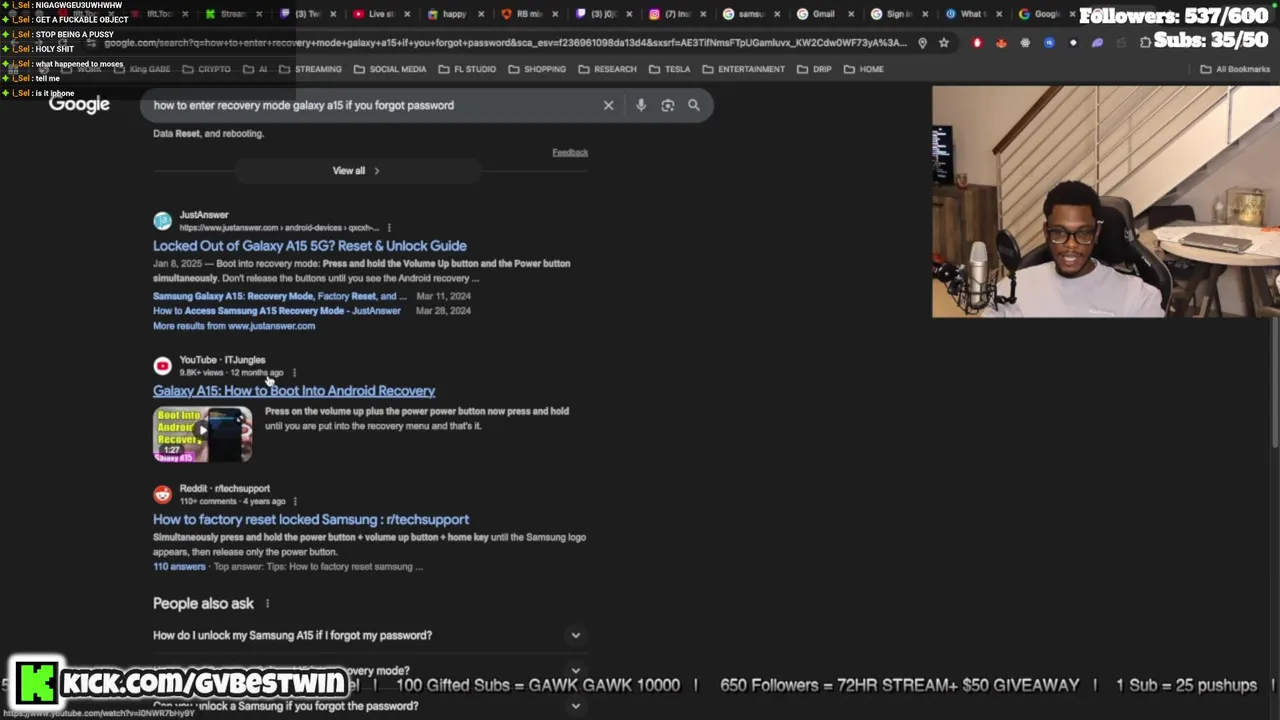The width and height of the screenshot is (1280, 720).
Task: Click the Google search input field
Action: tap(370, 105)
